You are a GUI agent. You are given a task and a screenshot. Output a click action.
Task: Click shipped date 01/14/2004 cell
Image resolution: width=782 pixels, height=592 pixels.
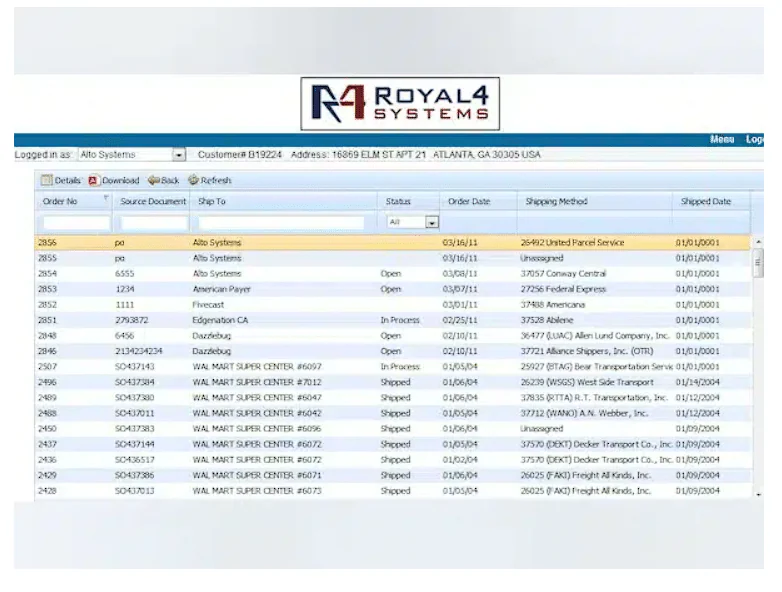697,382
